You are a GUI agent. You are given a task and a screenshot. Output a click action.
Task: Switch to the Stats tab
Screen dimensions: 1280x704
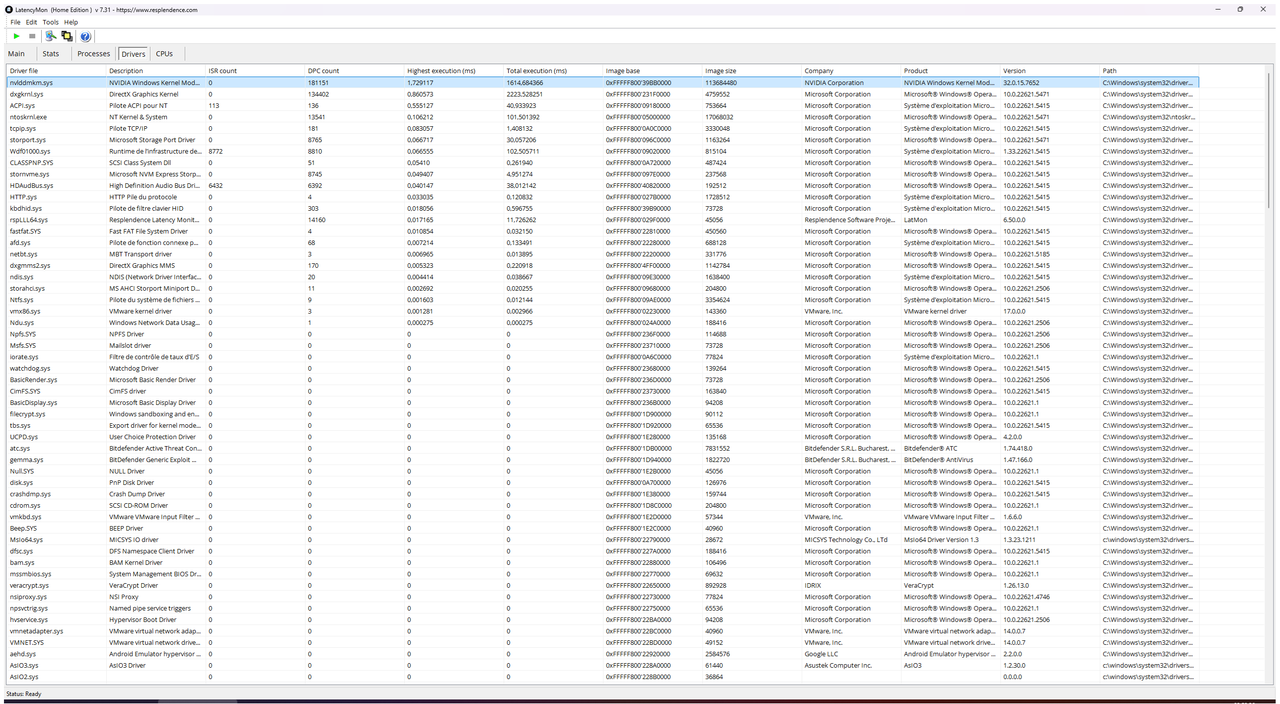tap(51, 54)
